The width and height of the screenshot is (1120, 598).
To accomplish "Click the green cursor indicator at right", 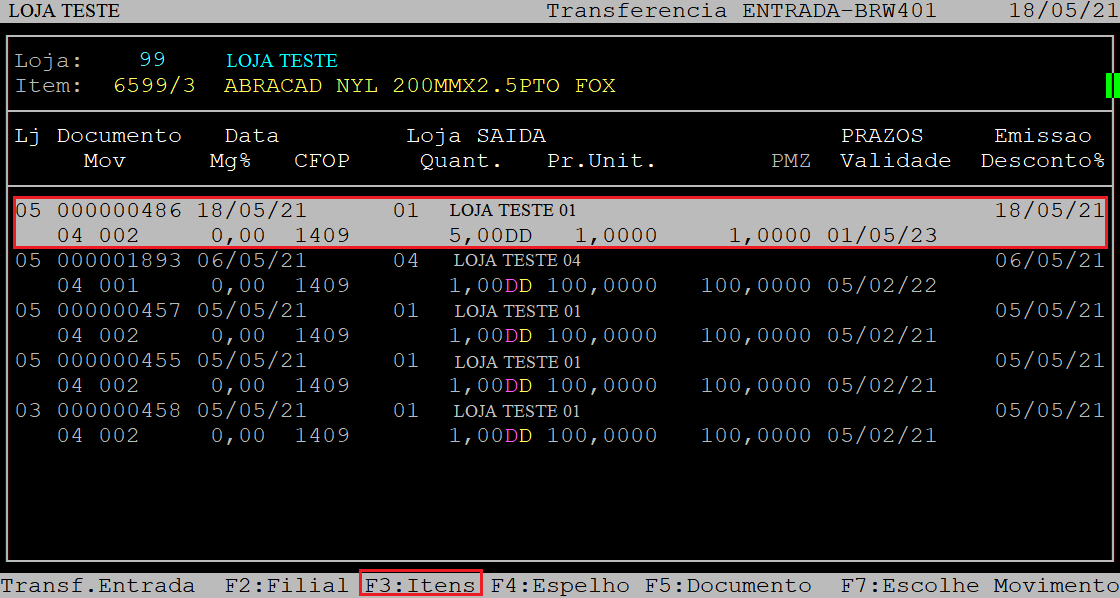I will (1110, 86).
